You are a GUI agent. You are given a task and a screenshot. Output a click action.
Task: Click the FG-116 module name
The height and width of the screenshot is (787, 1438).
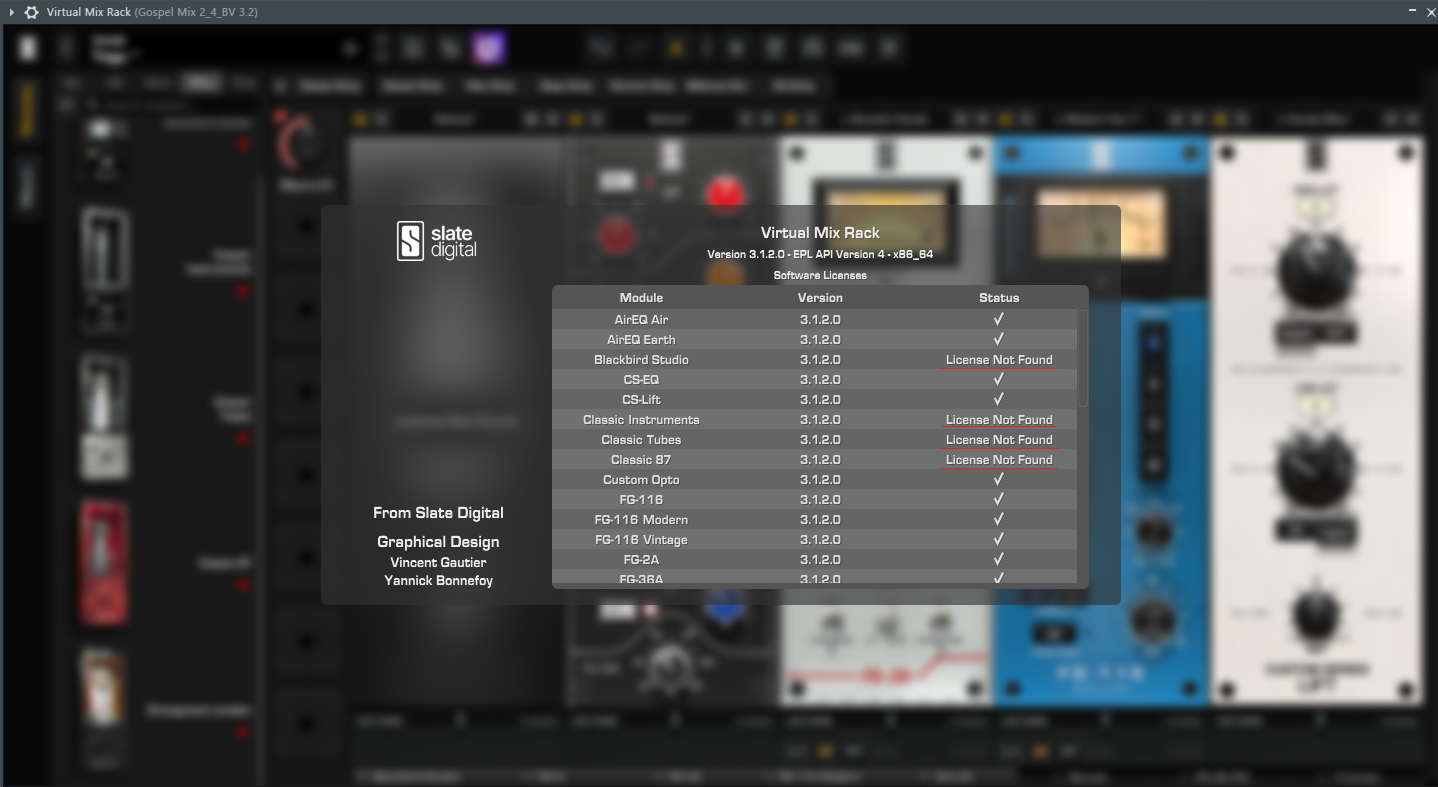(x=641, y=500)
